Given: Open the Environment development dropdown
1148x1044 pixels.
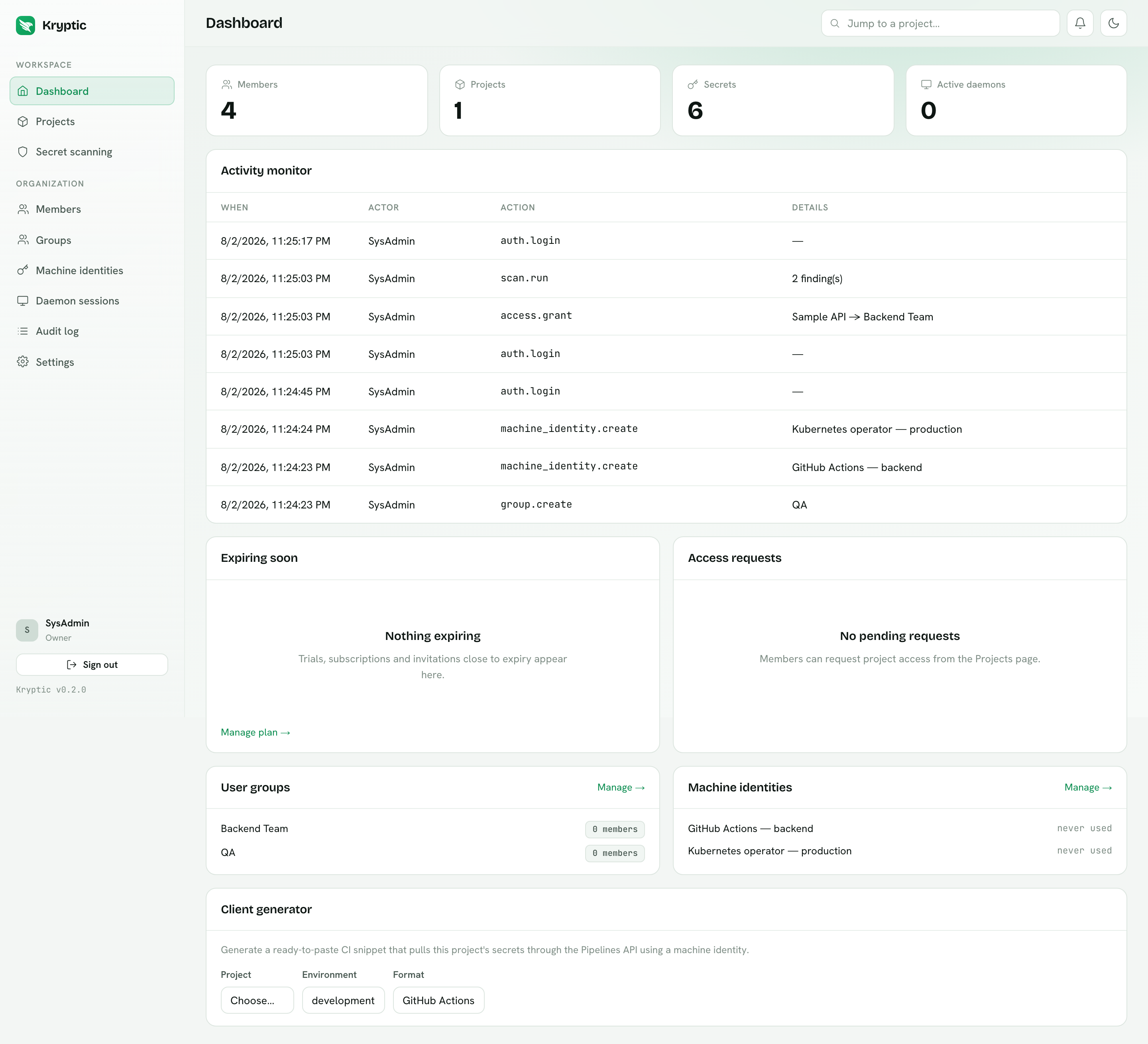Looking at the screenshot, I should click(x=343, y=1000).
